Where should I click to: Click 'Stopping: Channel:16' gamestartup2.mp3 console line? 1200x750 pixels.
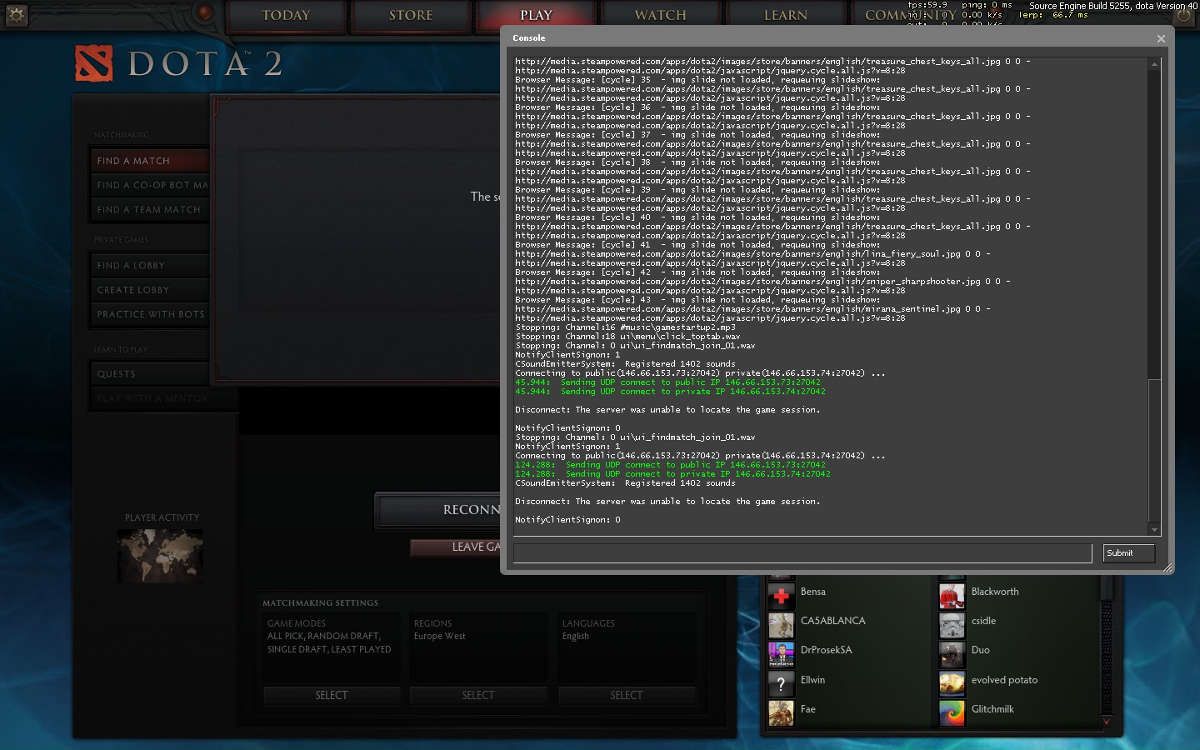coord(625,327)
